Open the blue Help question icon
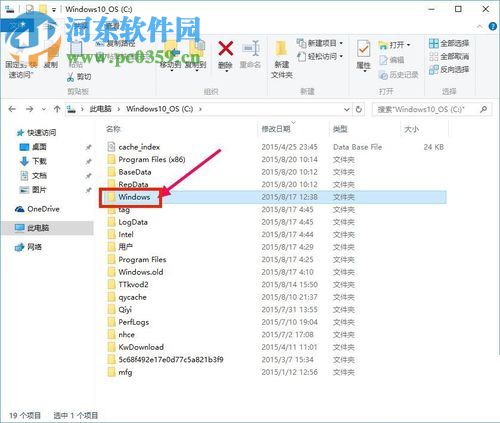Image resolution: width=500 pixels, height=423 pixels. pyautogui.click(x=493, y=26)
